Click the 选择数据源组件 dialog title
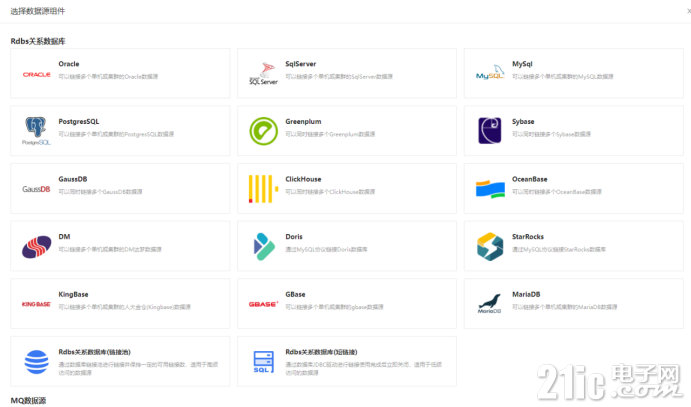691x407 pixels. tap(37, 11)
